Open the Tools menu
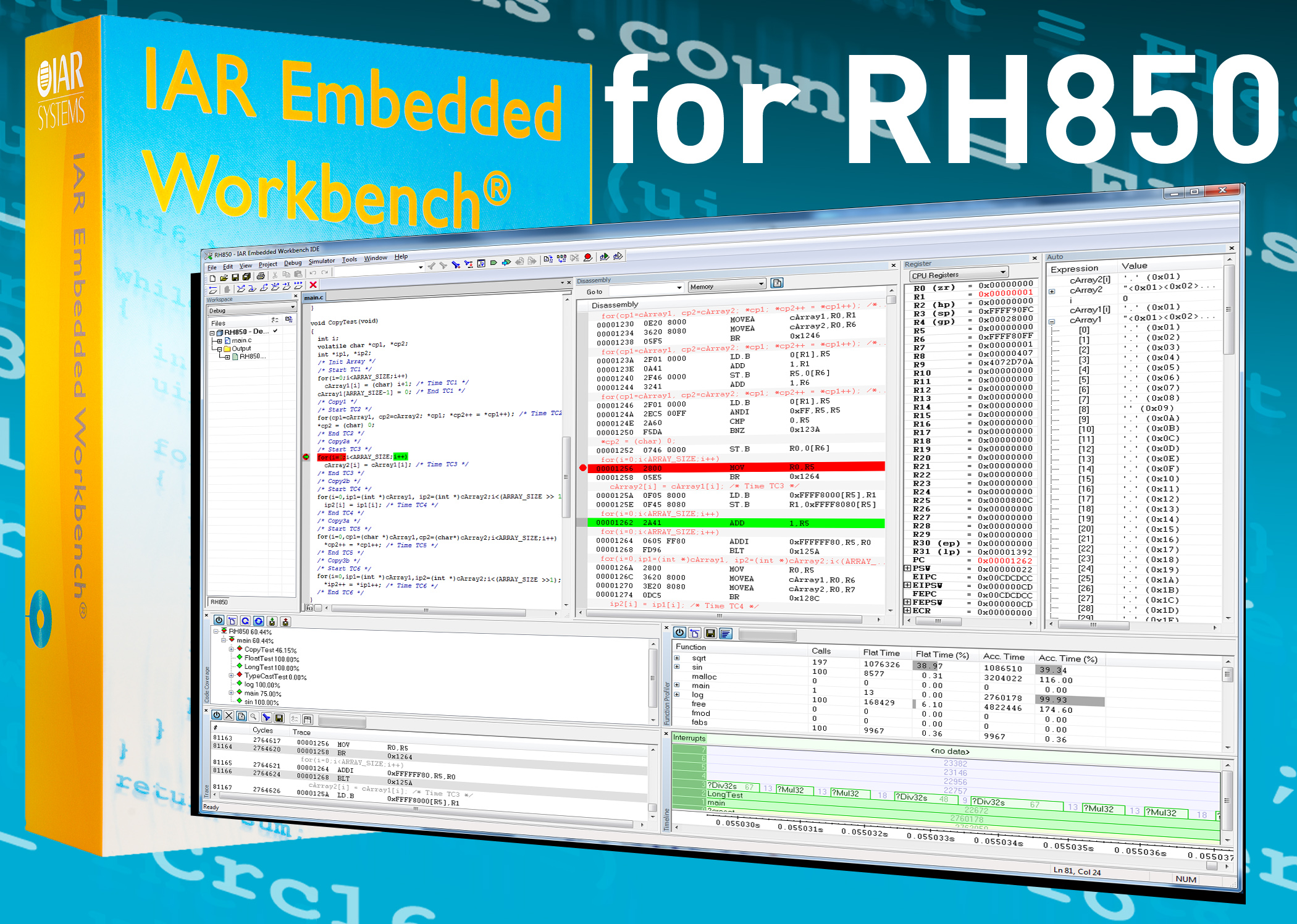Viewport: 1297px width, 924px height. pos(350,259)
